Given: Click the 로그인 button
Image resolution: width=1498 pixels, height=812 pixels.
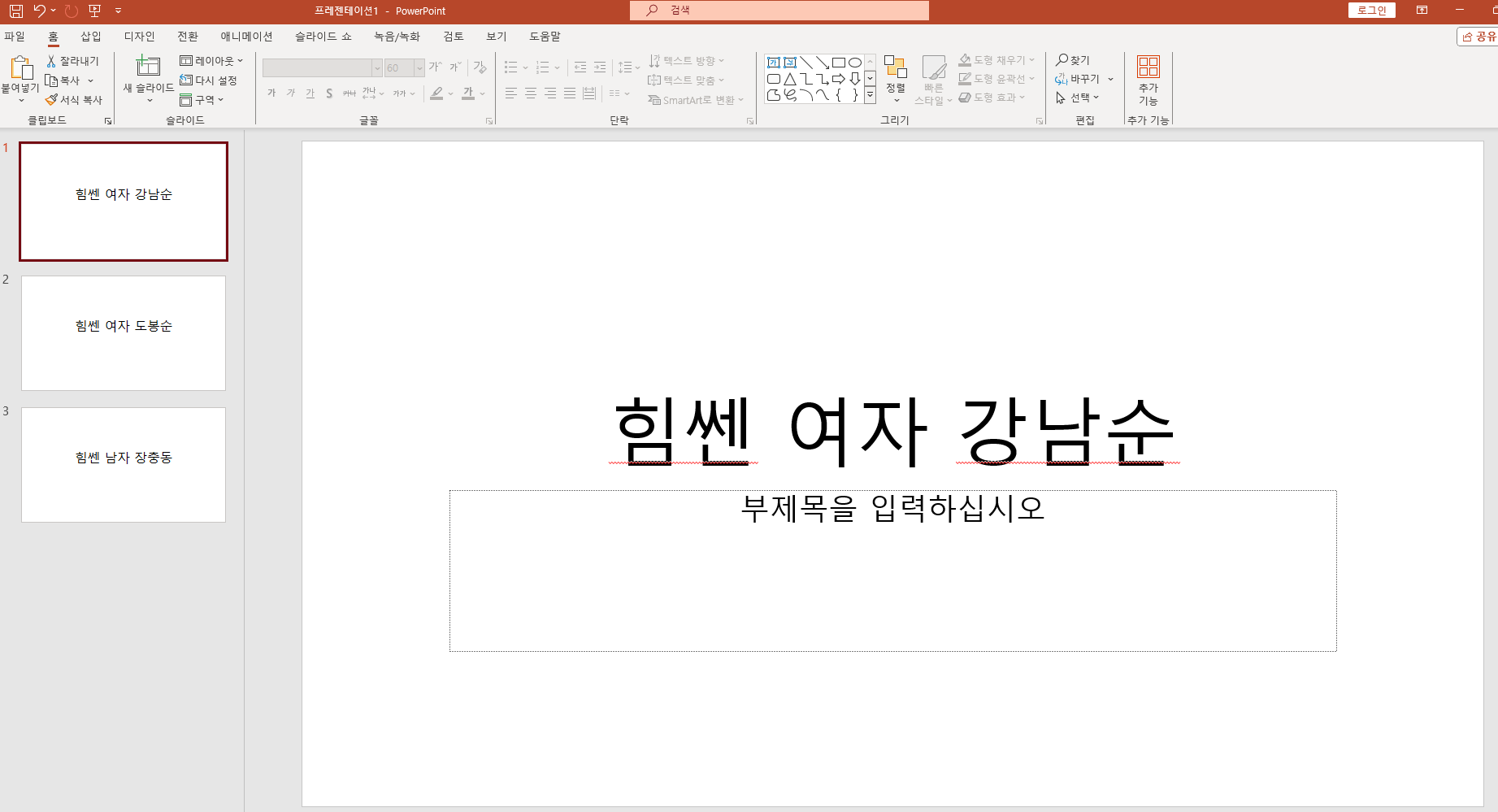Looking at the screenshot, I should click(1371, 11).
